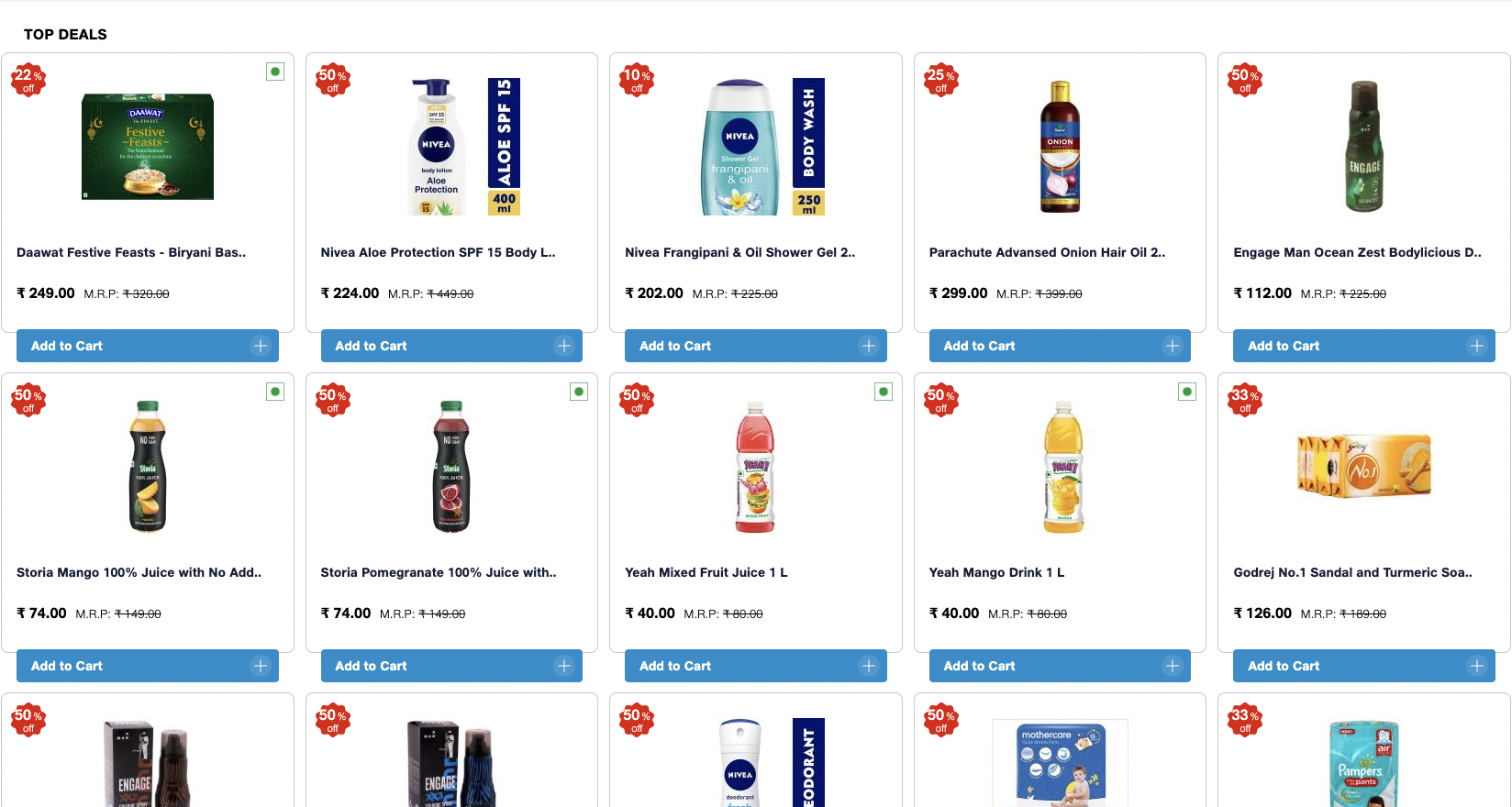This screenshot has height=807, width=1512.
Task: Click the Mothercare diaper product image
Action: coord(1060,763)
